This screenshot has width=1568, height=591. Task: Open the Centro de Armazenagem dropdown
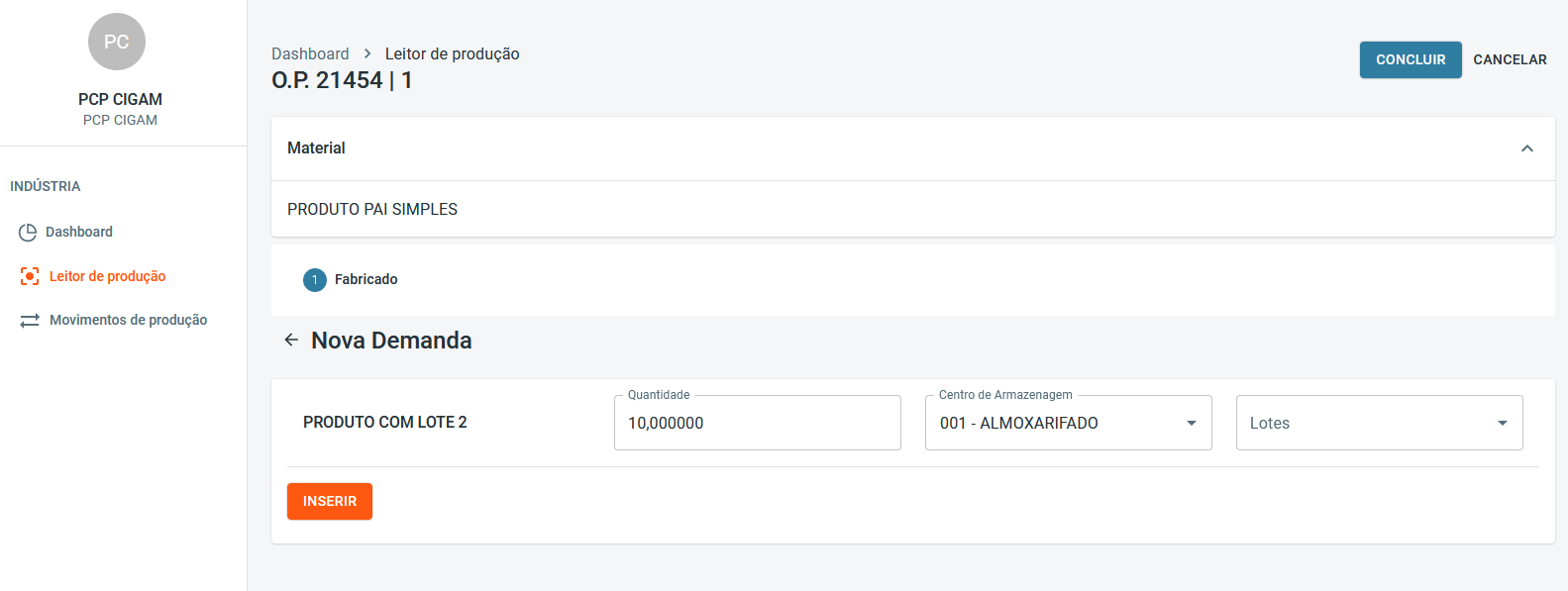click(1068, 423)
